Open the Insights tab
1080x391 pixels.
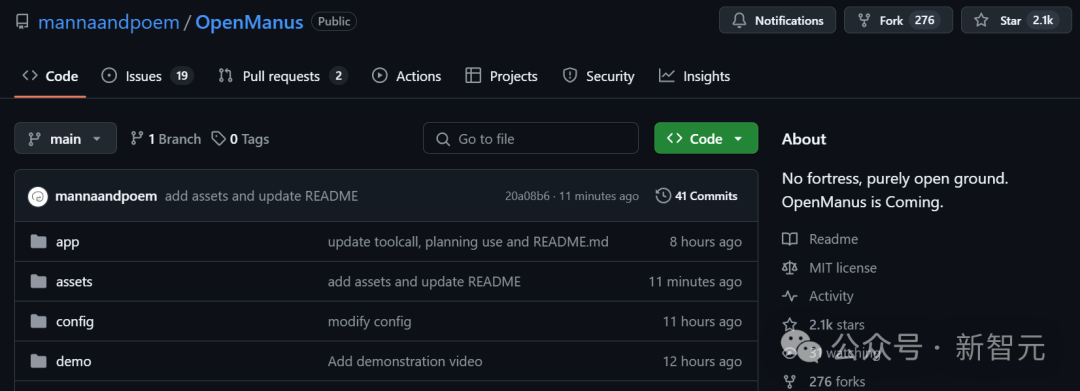[x=694, y=76]
